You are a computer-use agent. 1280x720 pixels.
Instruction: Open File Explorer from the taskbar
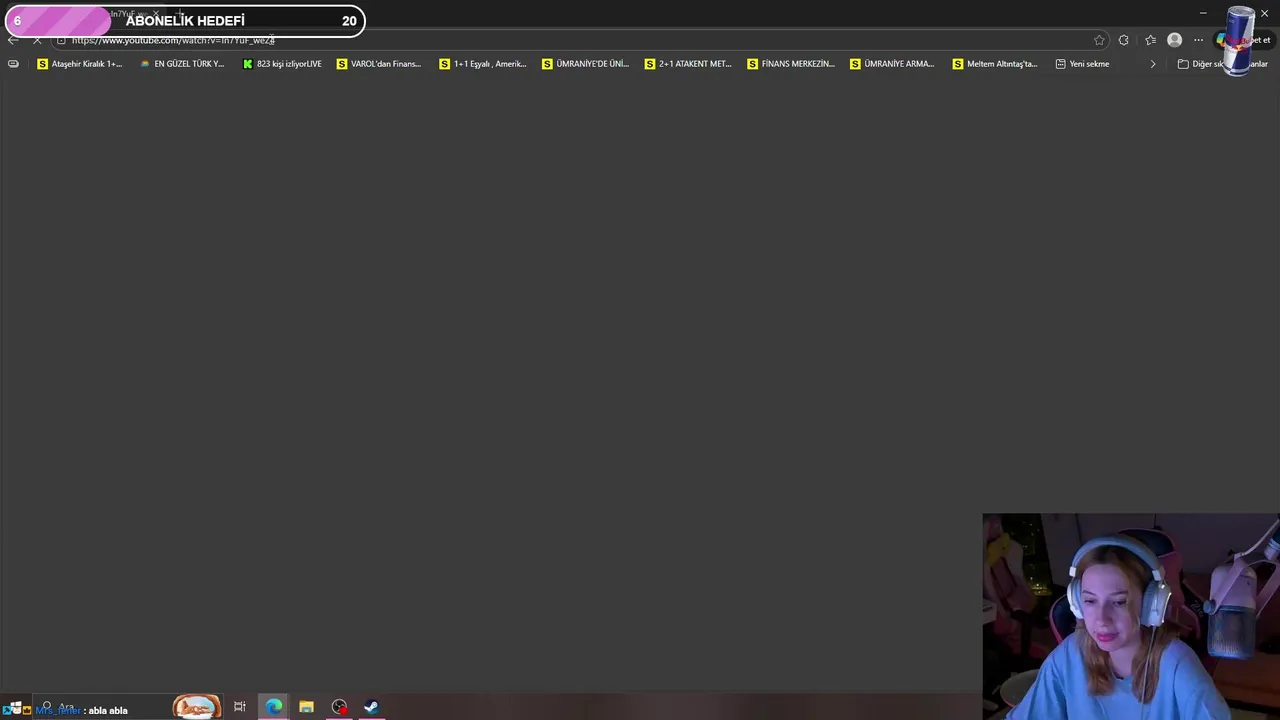coord(306,707)
